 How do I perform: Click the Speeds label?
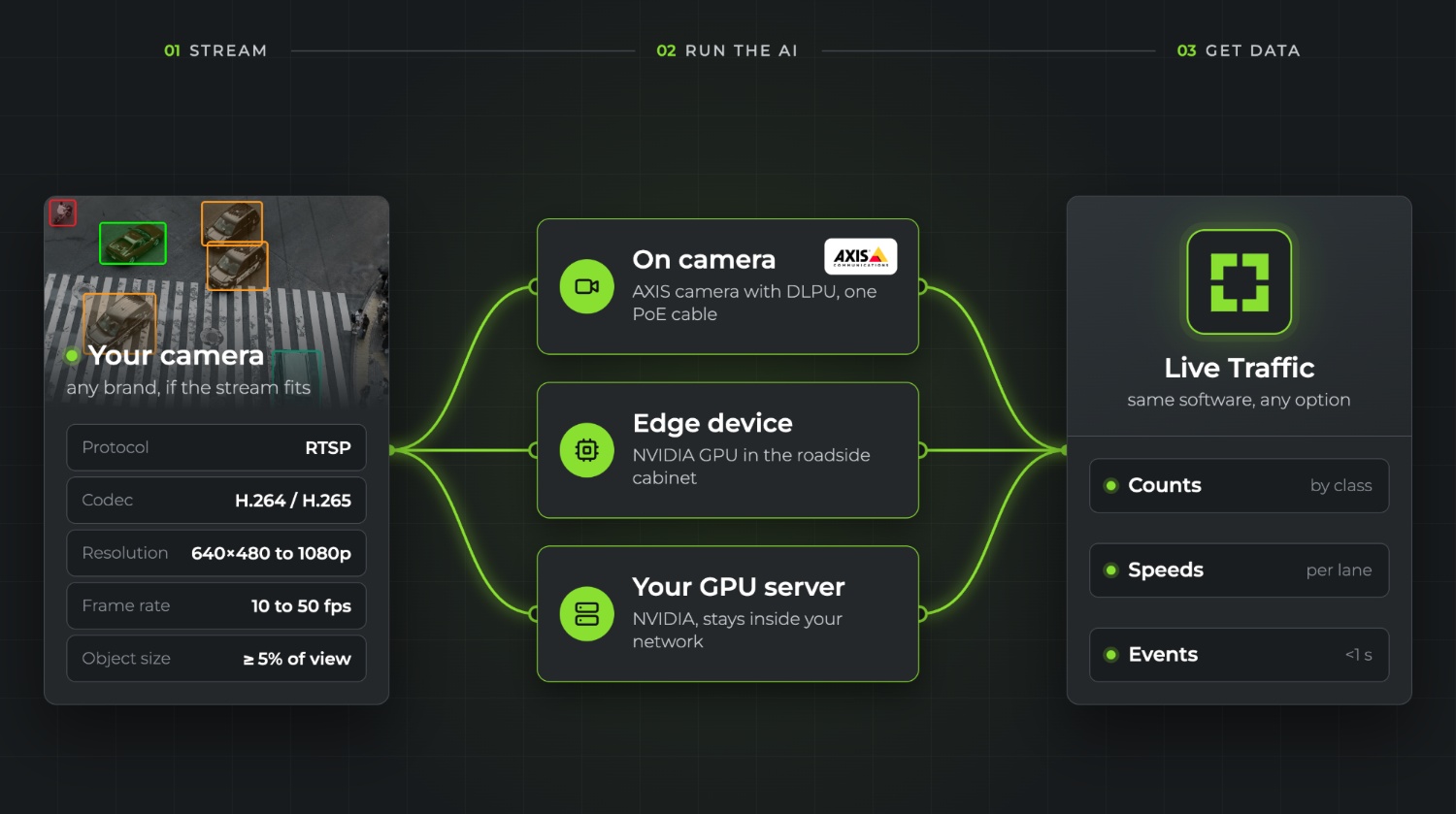point(1166,570)
